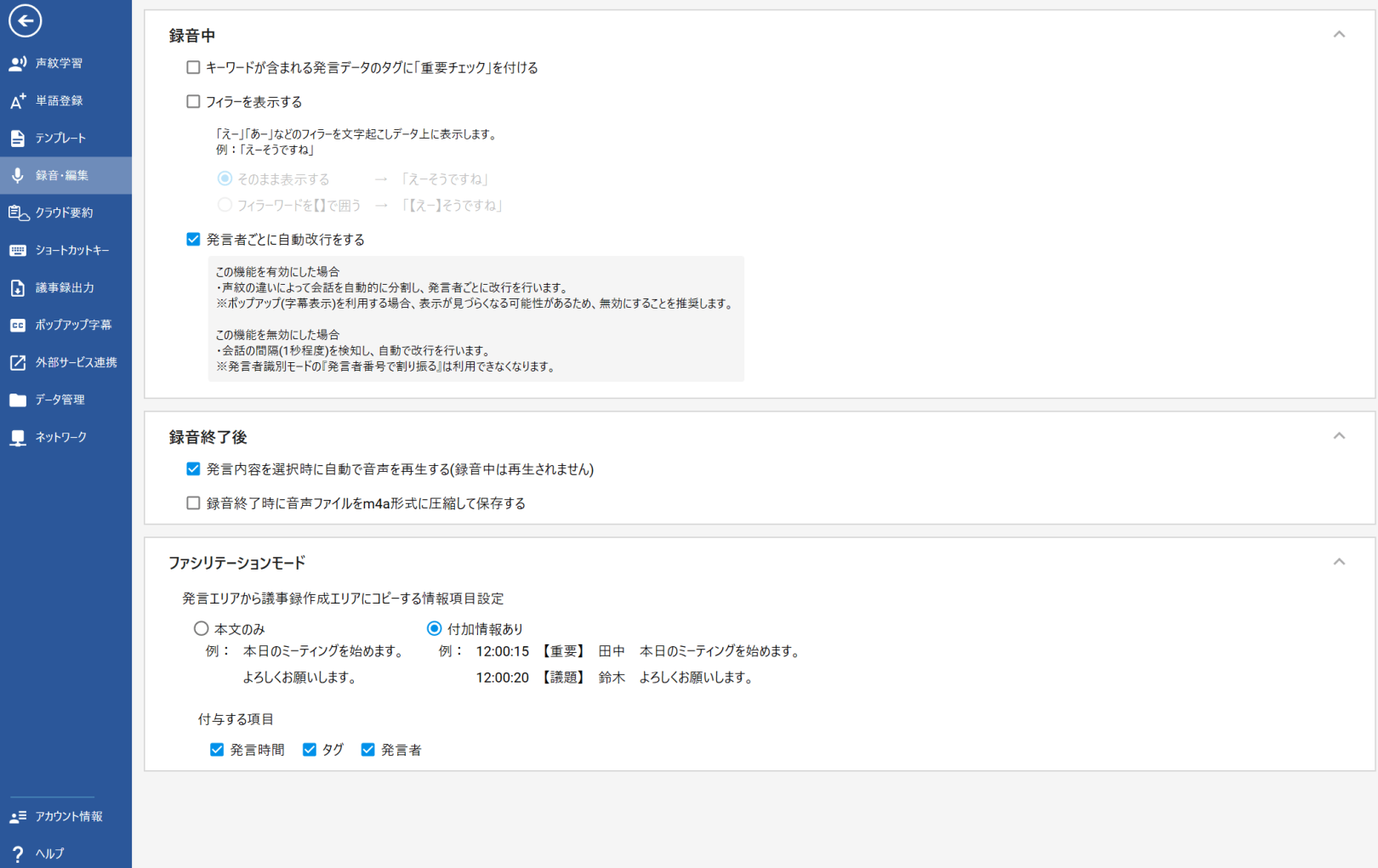1378x868 pixels.
Task: Click the ポップアップ字幕 CC icon
Action: pyautogui.click(x=18, y=325)
